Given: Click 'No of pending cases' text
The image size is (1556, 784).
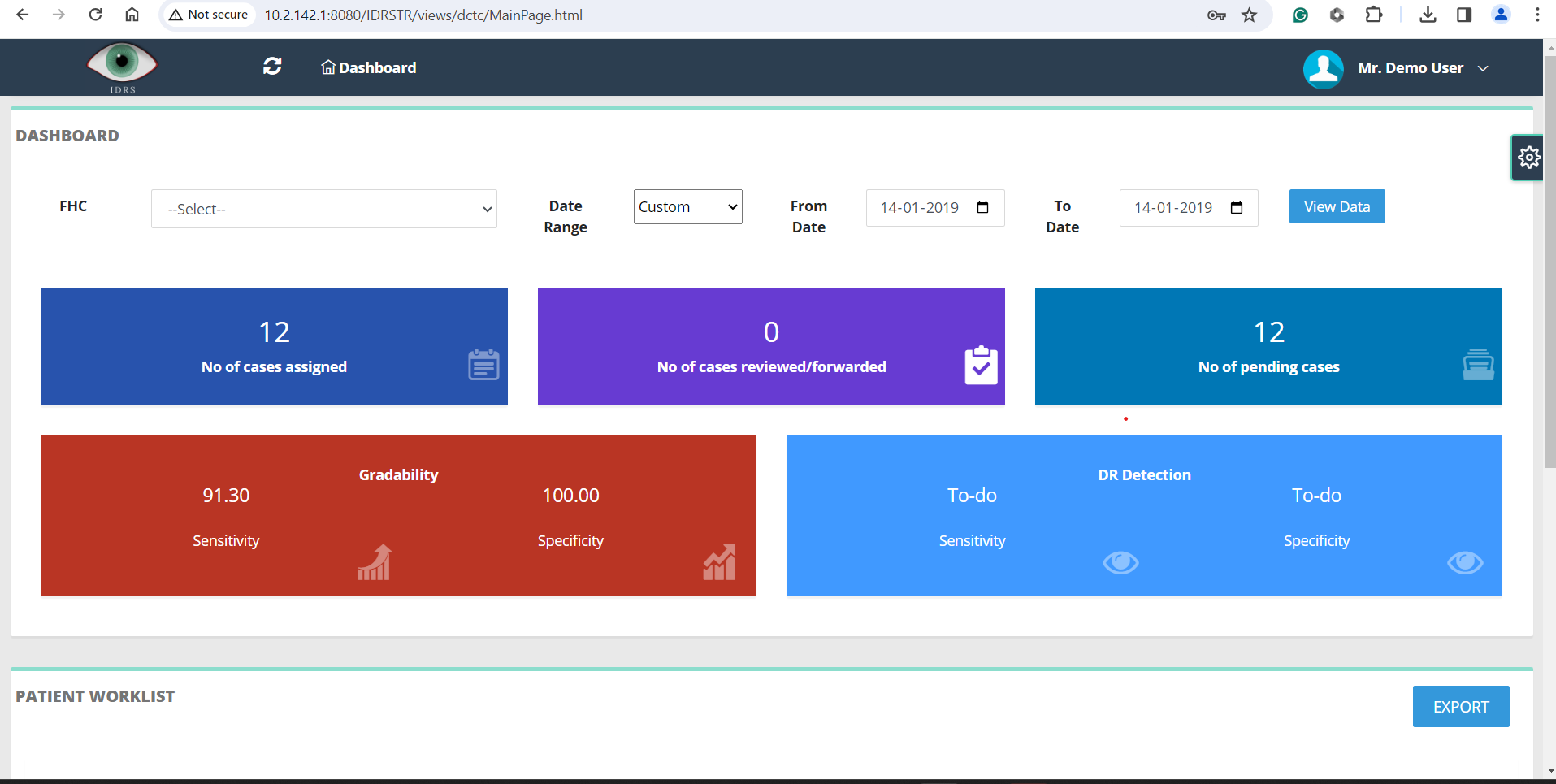Looking at the screenshot, I should [x=1268, y=367].
